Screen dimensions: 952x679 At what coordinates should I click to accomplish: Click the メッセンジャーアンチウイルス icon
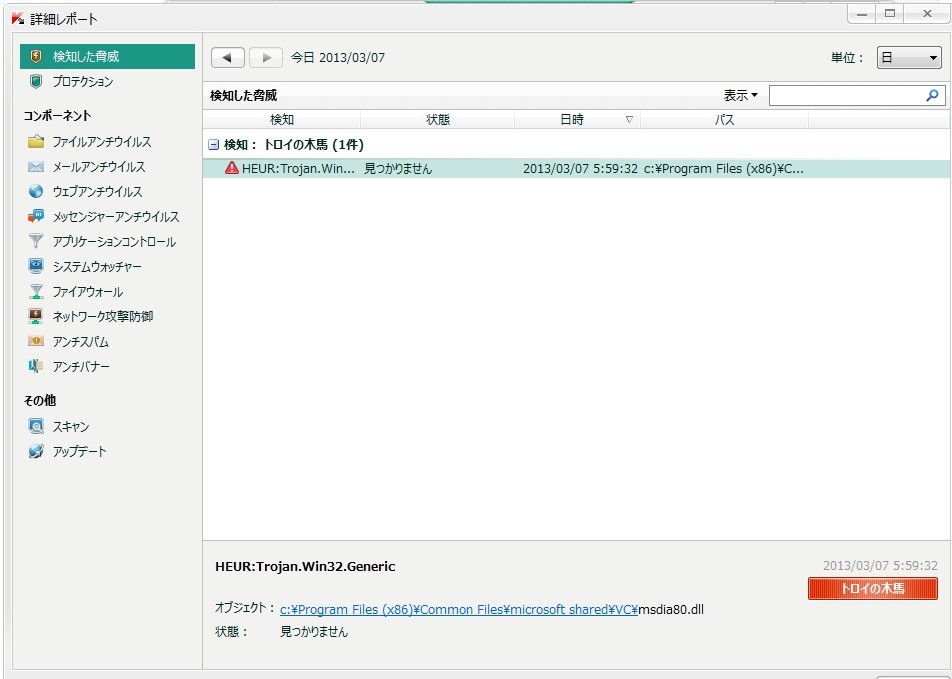pyautogui.click(x=36, y=217)
